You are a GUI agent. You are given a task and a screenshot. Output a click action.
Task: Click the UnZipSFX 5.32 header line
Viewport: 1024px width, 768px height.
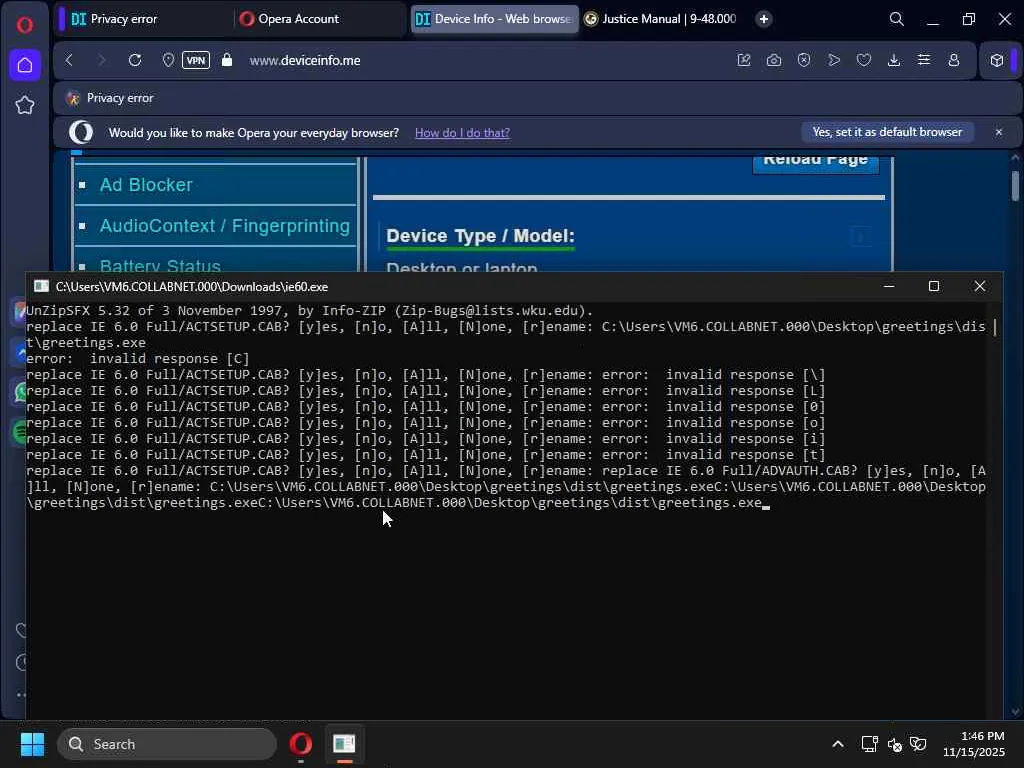pos(310,311)
